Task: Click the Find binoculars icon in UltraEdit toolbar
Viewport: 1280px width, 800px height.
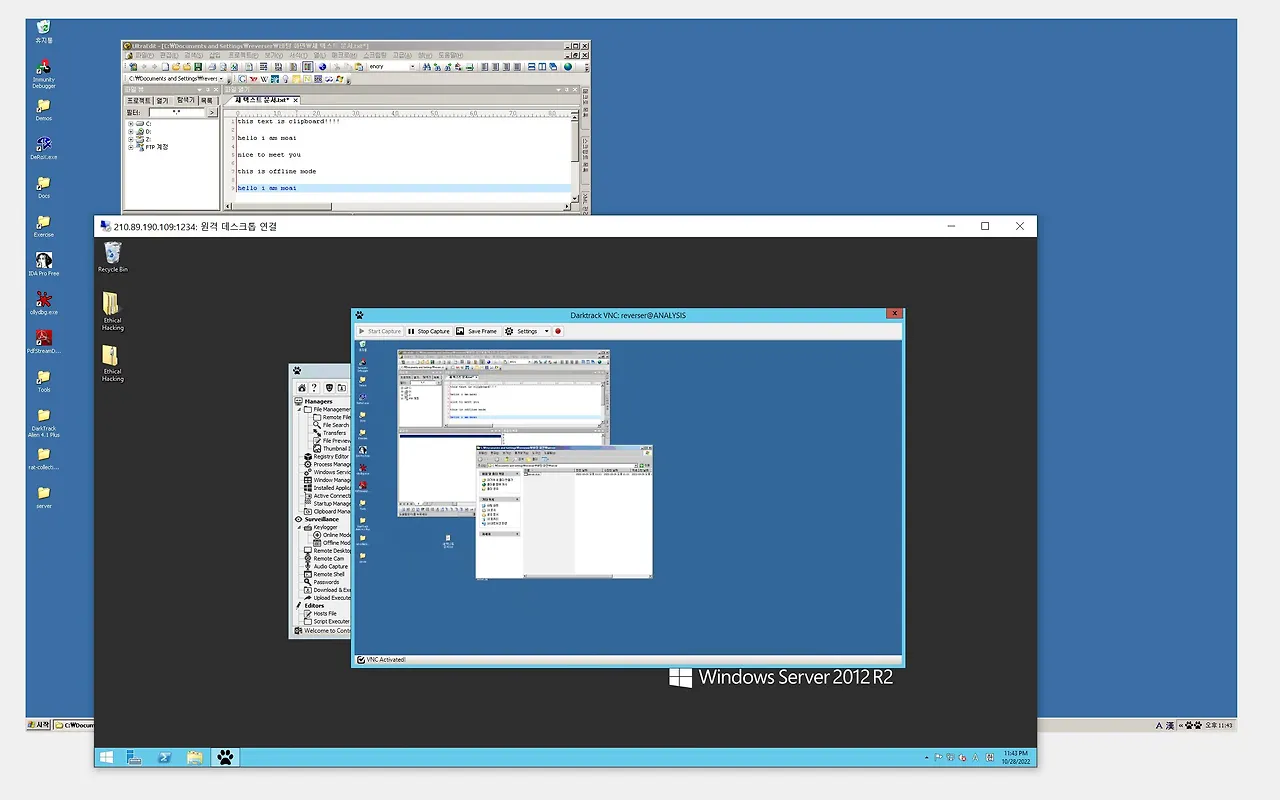Action: tap(428, 67)
